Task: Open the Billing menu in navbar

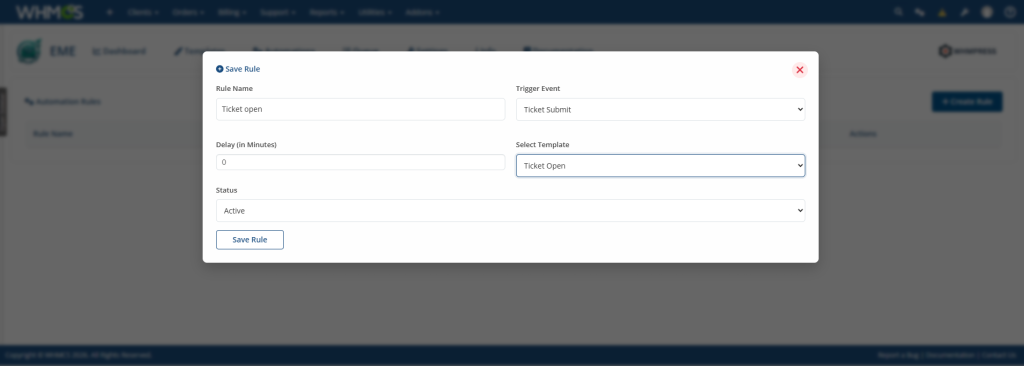Action: (x=232, y=12)
